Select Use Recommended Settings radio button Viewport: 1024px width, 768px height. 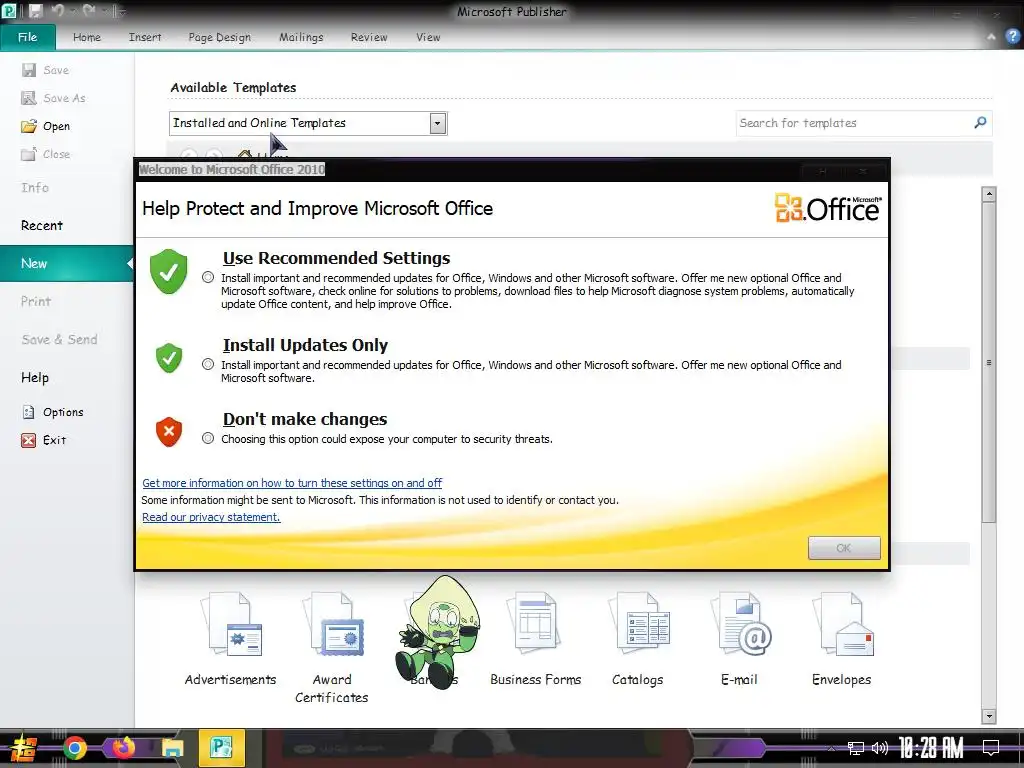208,277
